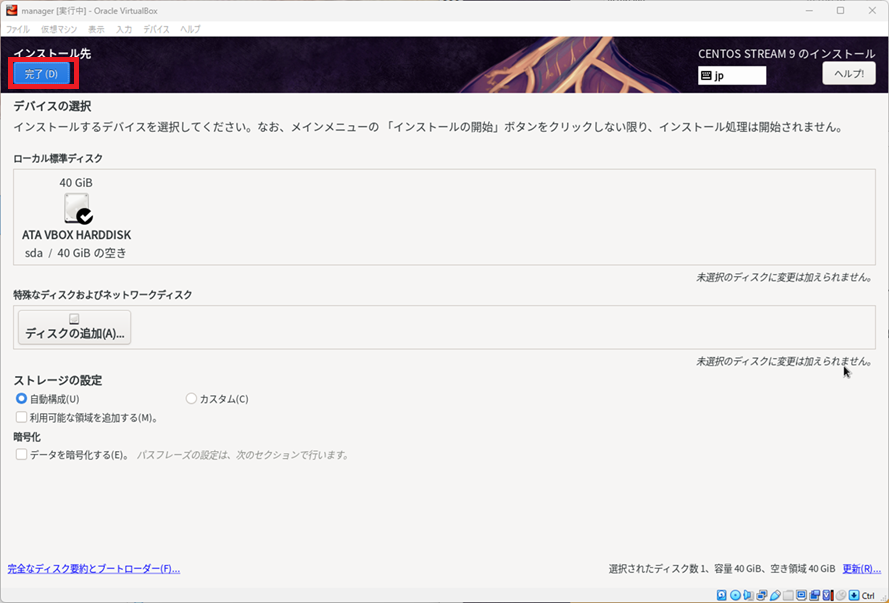
Task: Click the optical disc icon in status bar
Action: click(x=735, y=595)
